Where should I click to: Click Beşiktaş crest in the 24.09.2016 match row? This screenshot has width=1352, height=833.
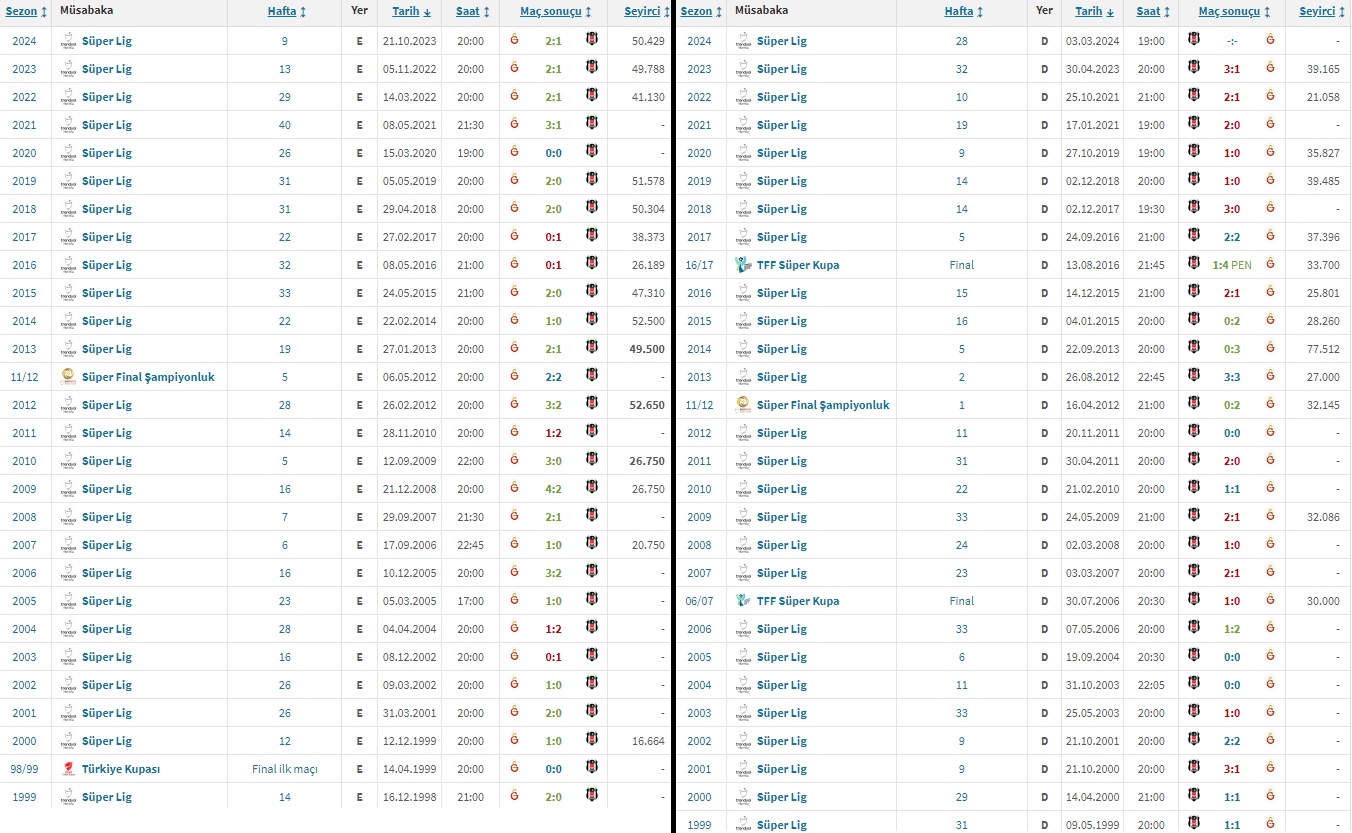(x=1193, y=236)
